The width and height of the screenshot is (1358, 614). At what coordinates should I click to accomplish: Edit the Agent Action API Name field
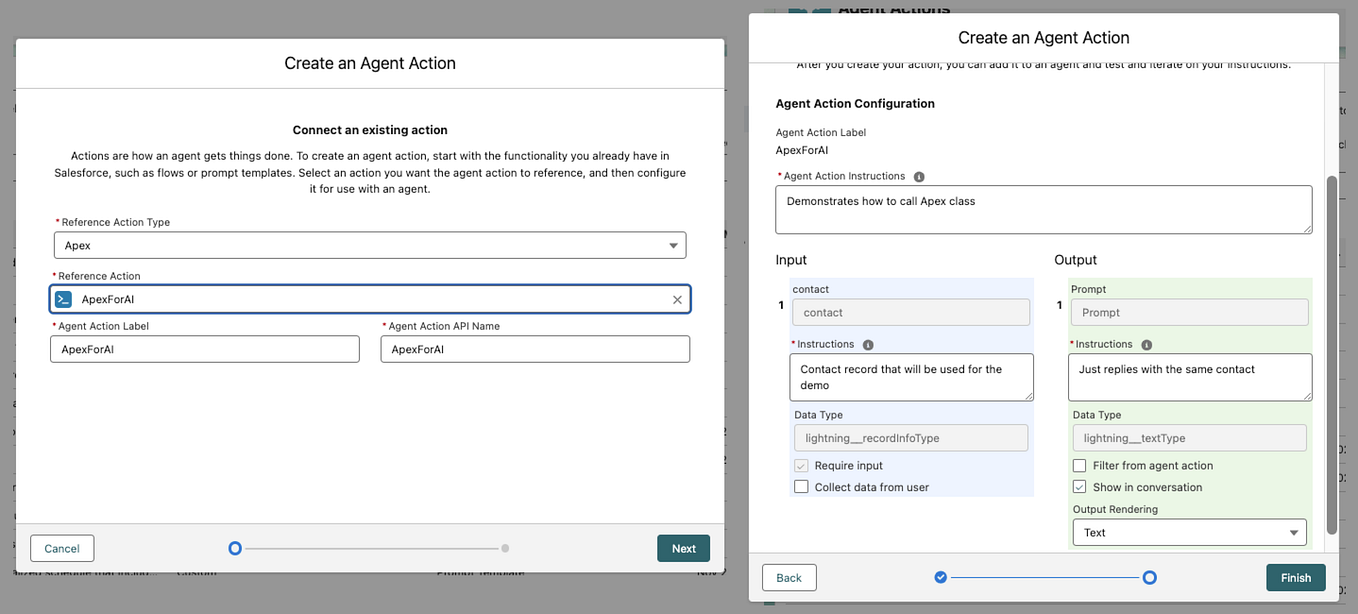[535, 349]
